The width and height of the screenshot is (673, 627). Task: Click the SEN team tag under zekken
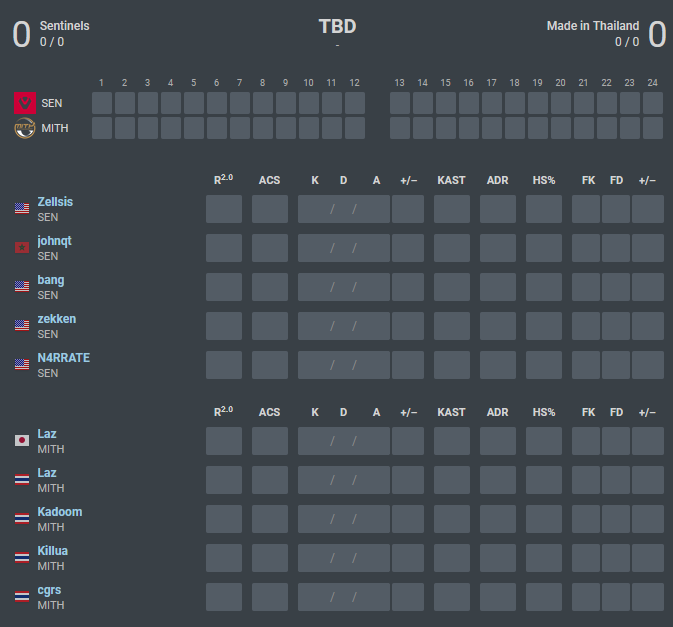coord(48,334)
